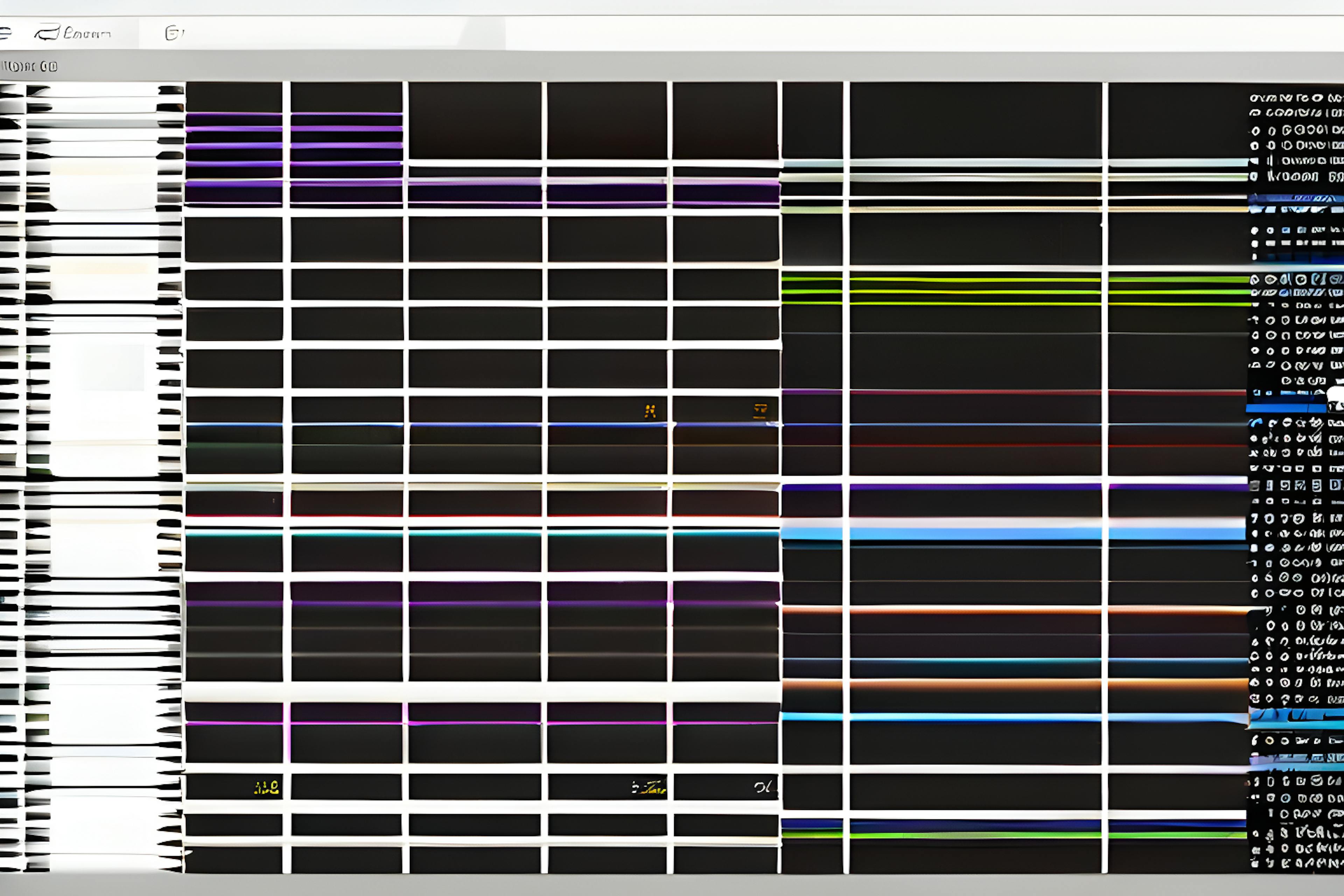Click the blue curved arrow icon in track list
1344x896 pixels.
pos(1255,423)
